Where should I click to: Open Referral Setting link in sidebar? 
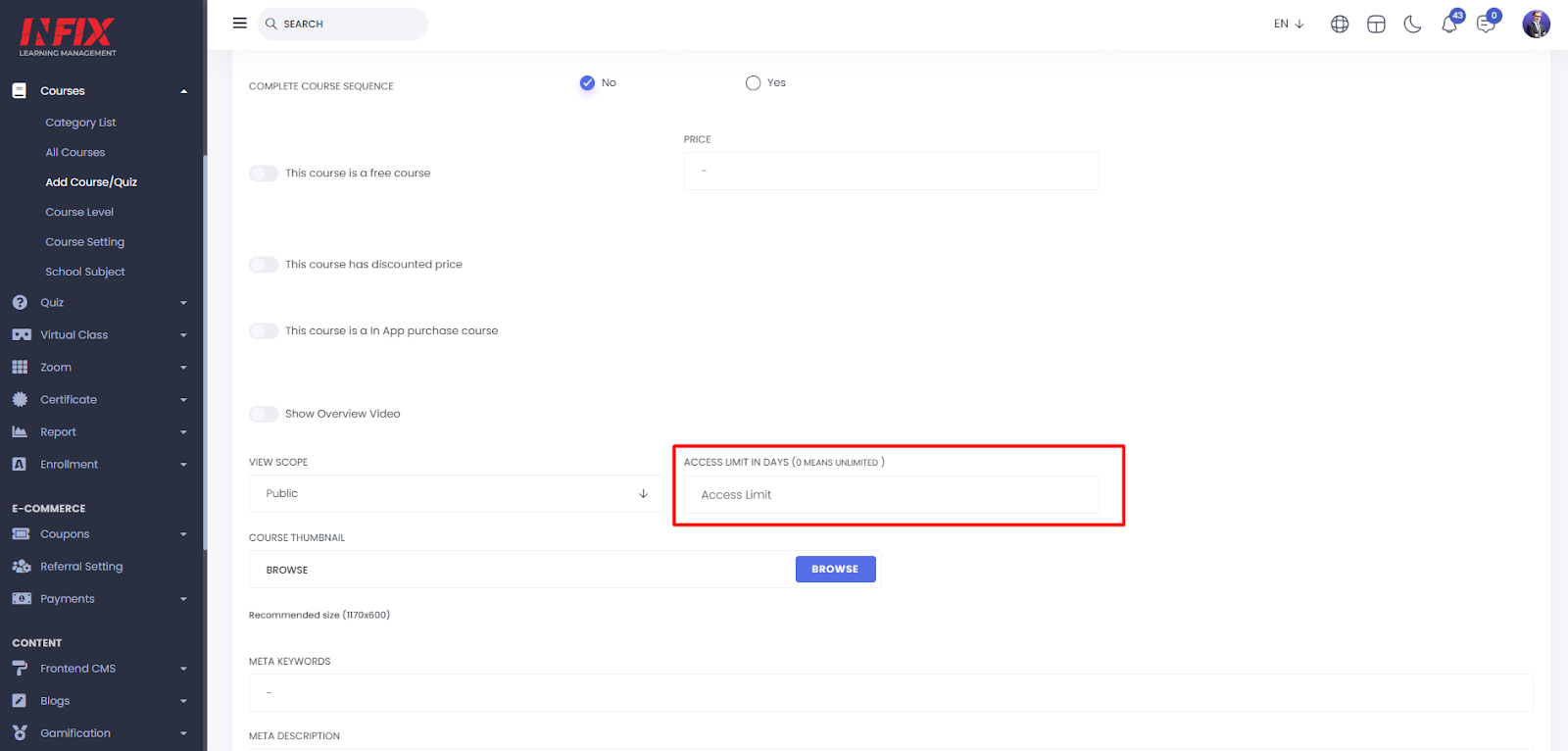tap(81, 567)
